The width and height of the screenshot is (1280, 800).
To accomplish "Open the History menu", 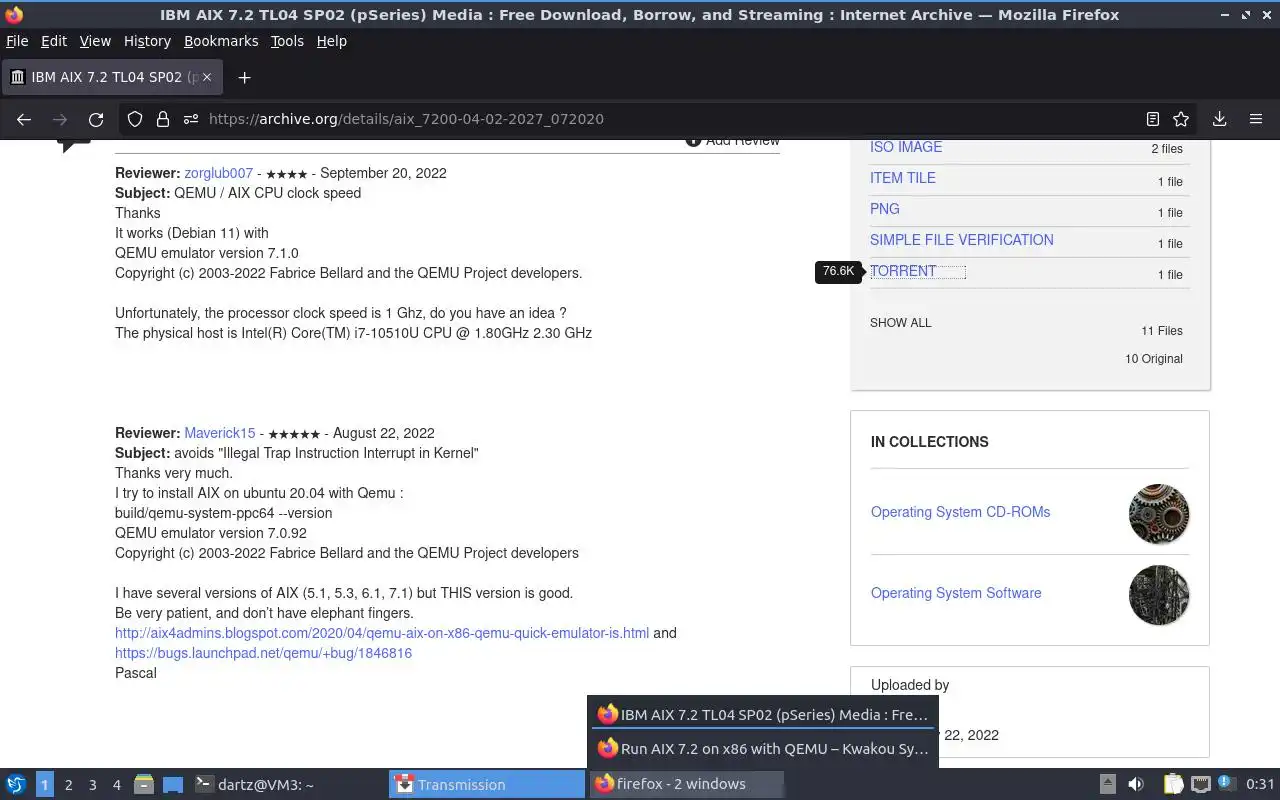I will click(x=147, y=41).
